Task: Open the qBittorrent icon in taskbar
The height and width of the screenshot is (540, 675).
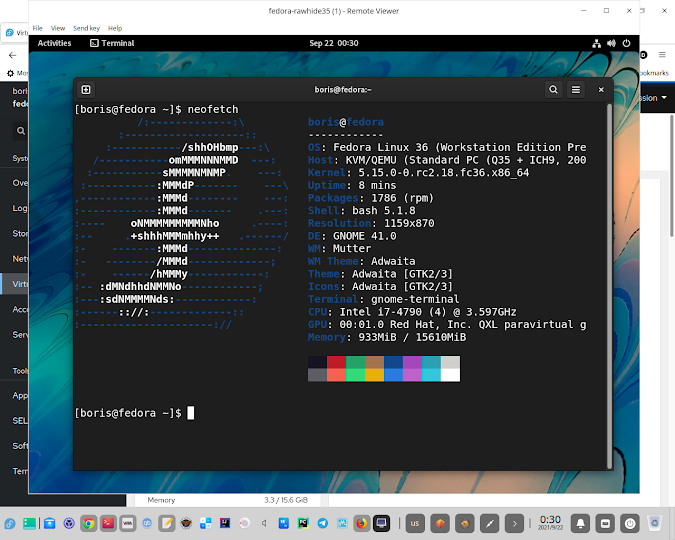Action: [x=147, y=524]
